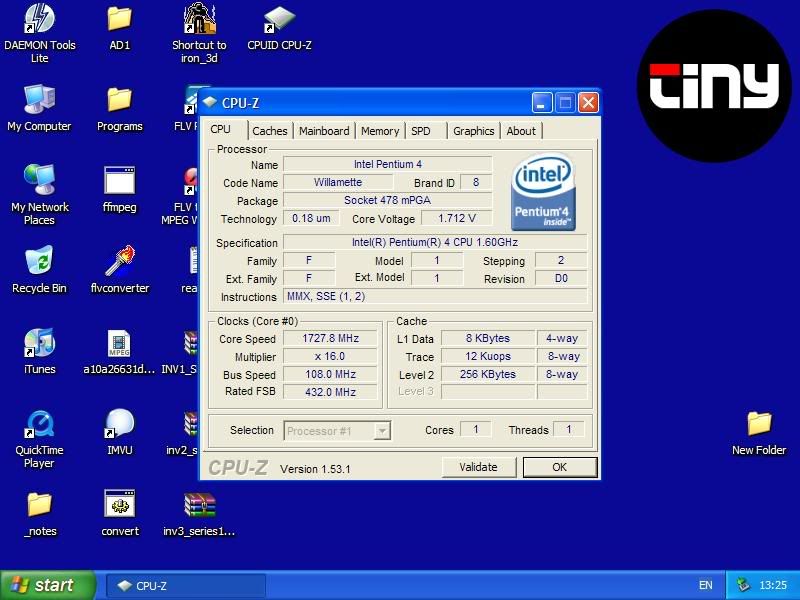Close the CPU-Z window
Image resolution: width=800 pixels, height=600 pixels.
tap(588, 103)
